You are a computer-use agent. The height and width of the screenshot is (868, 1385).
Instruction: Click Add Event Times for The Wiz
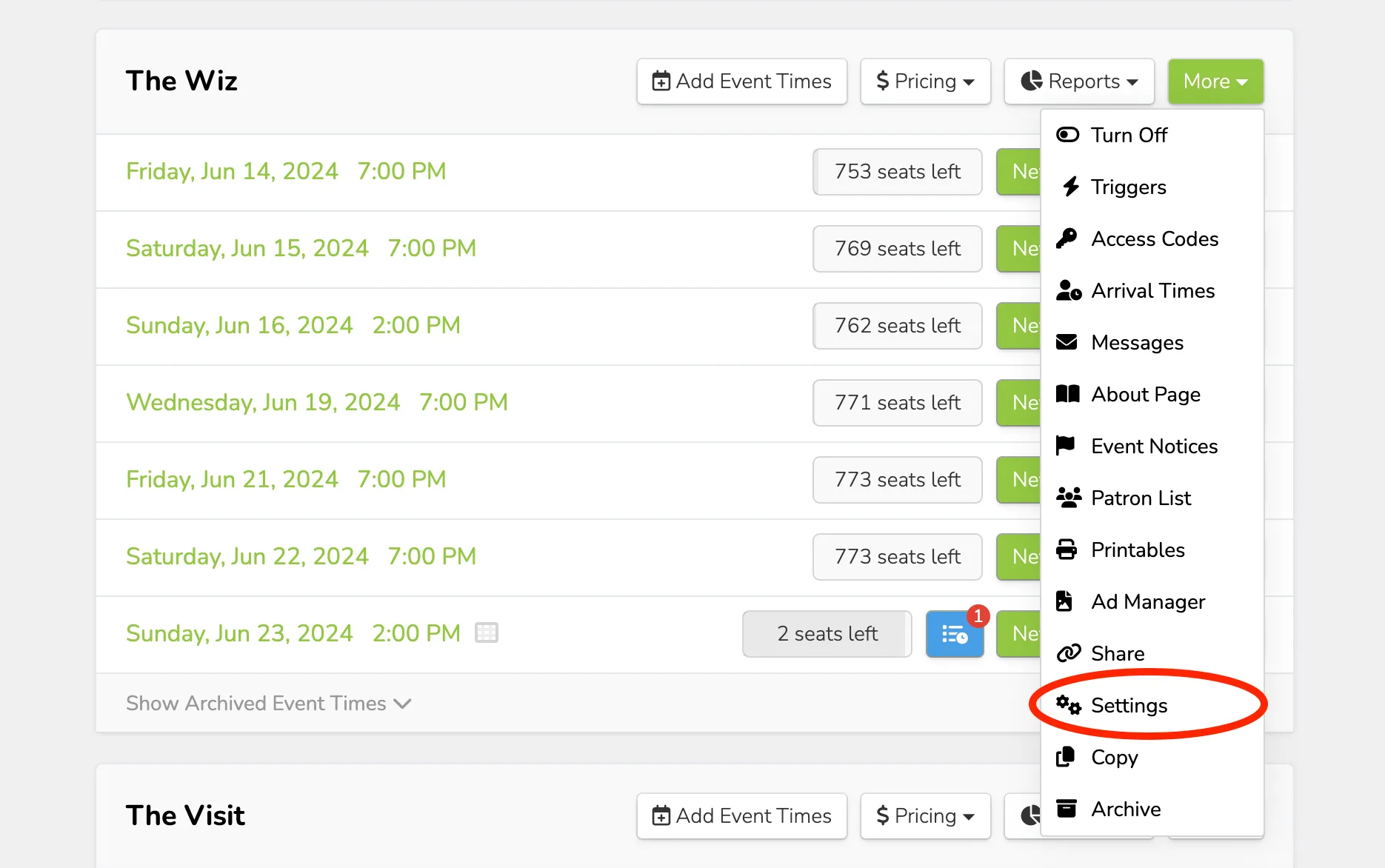click(741, 81)
